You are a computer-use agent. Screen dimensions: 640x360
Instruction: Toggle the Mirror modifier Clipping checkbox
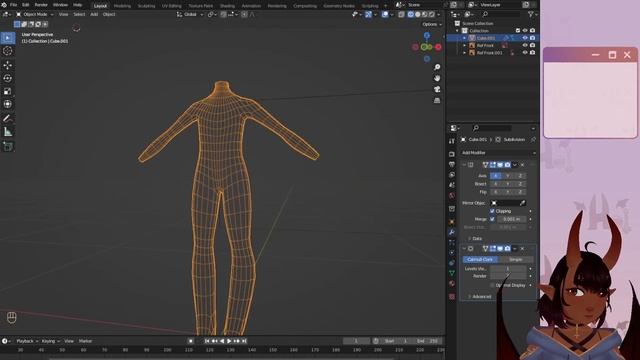pos(492,211)
